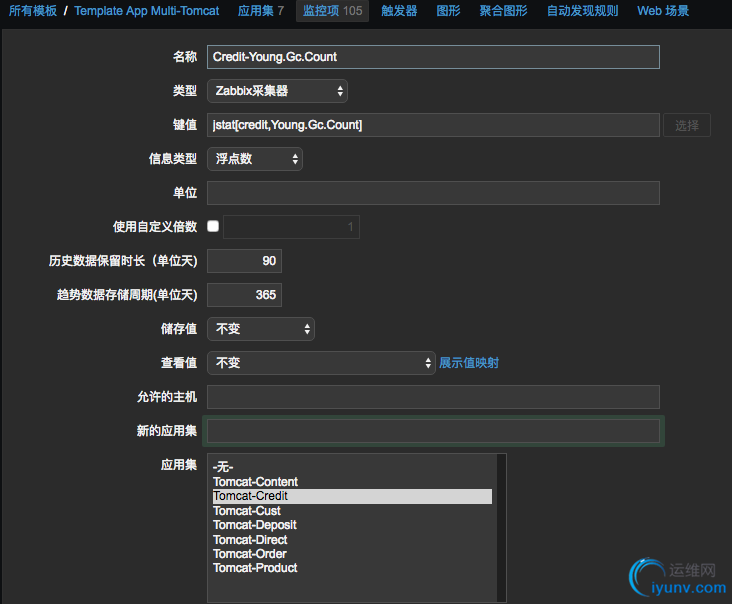Viewport: 732px width, 604px height.
Task: Switch to the 应用集 tab
Action: pyautogui.click(x=260, y=11)
